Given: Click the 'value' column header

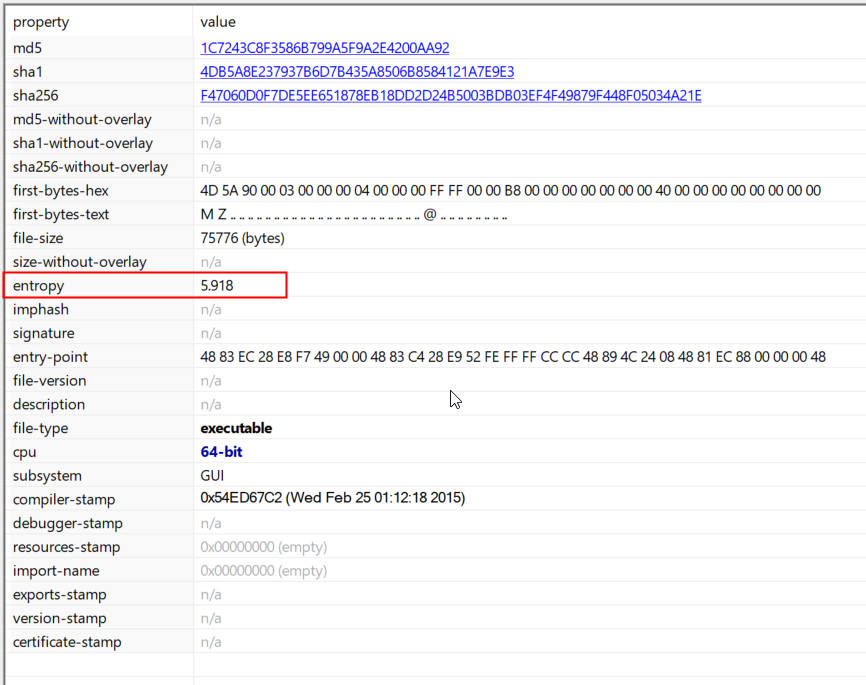Looking at the screenshot, I should pos(218,22).
